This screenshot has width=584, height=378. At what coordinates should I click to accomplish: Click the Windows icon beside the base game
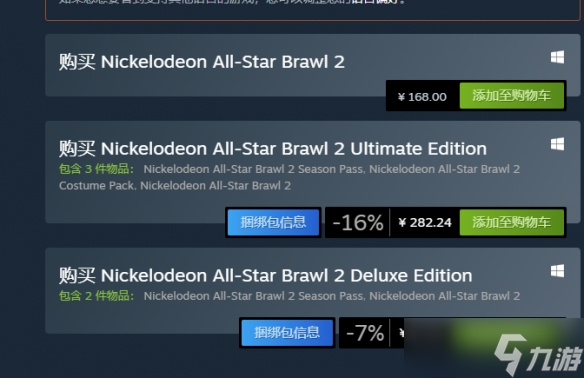coord(557,57)
